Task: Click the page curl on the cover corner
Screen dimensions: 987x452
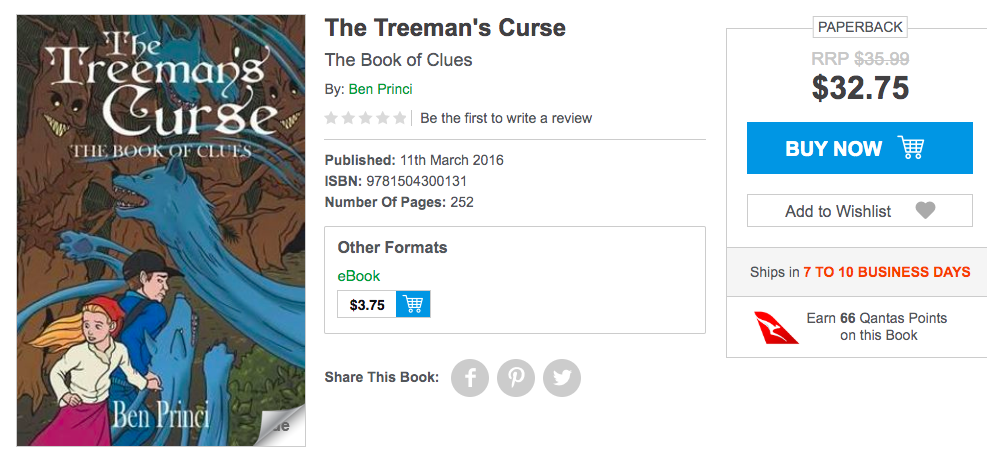Action: (x=280, y=425)
